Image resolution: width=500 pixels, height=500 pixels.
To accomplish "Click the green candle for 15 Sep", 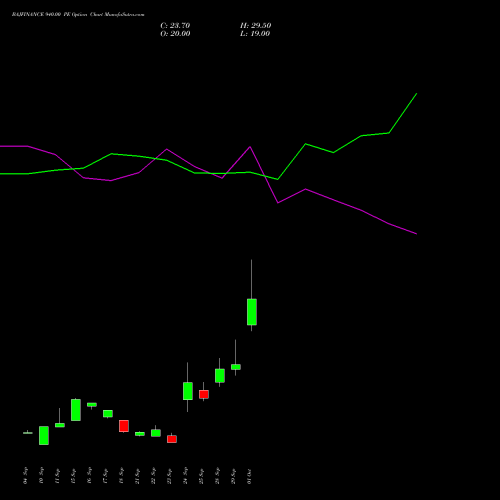I will (x=76, y=410).
